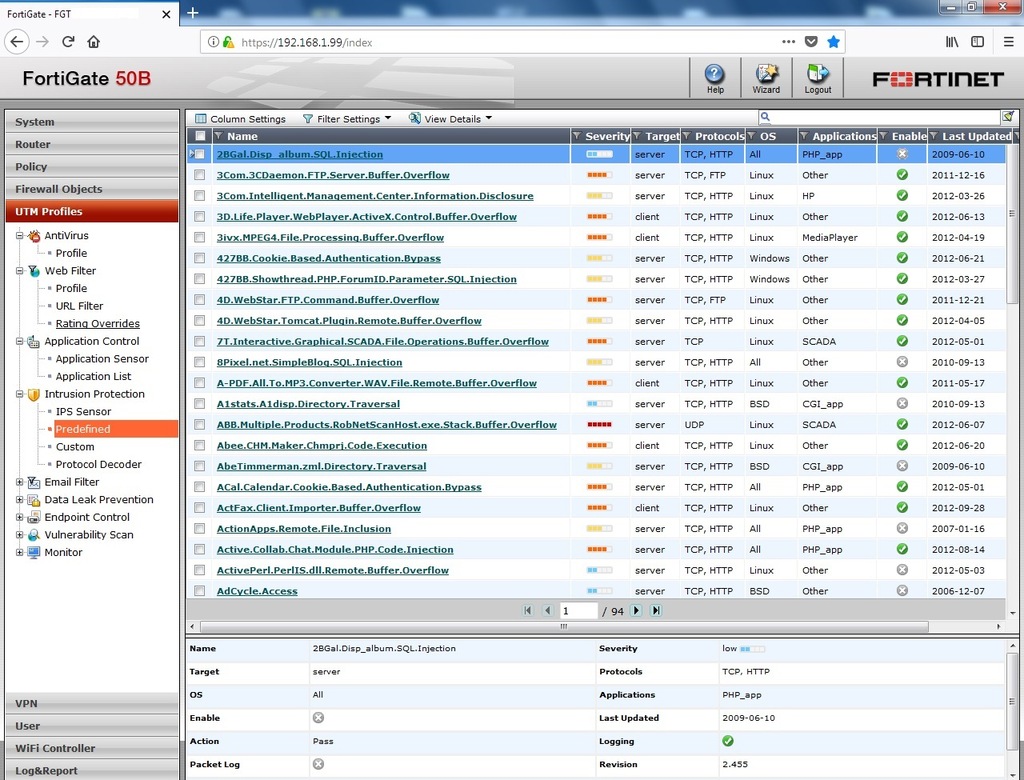The image size is (1024, 780).
Task: Check the 4D.WebStar.FTP.Command row checkbox
Action: point(199,300)
